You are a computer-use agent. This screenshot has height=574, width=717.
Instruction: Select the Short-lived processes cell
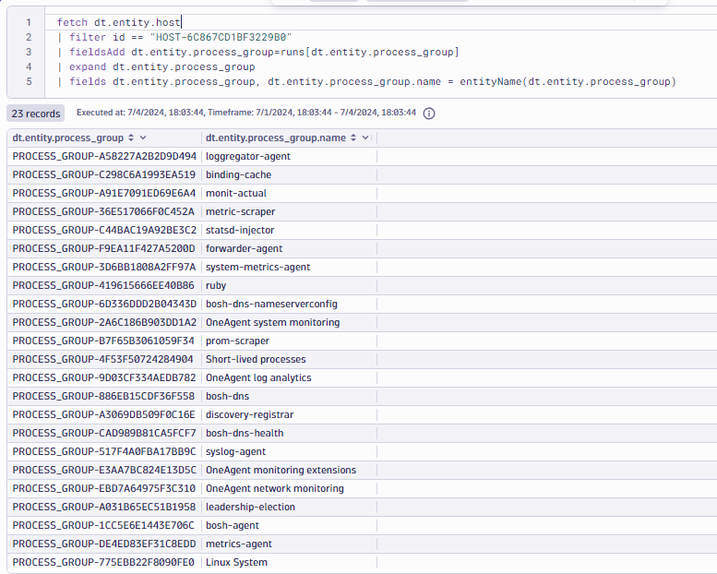[x=255, y=359]
